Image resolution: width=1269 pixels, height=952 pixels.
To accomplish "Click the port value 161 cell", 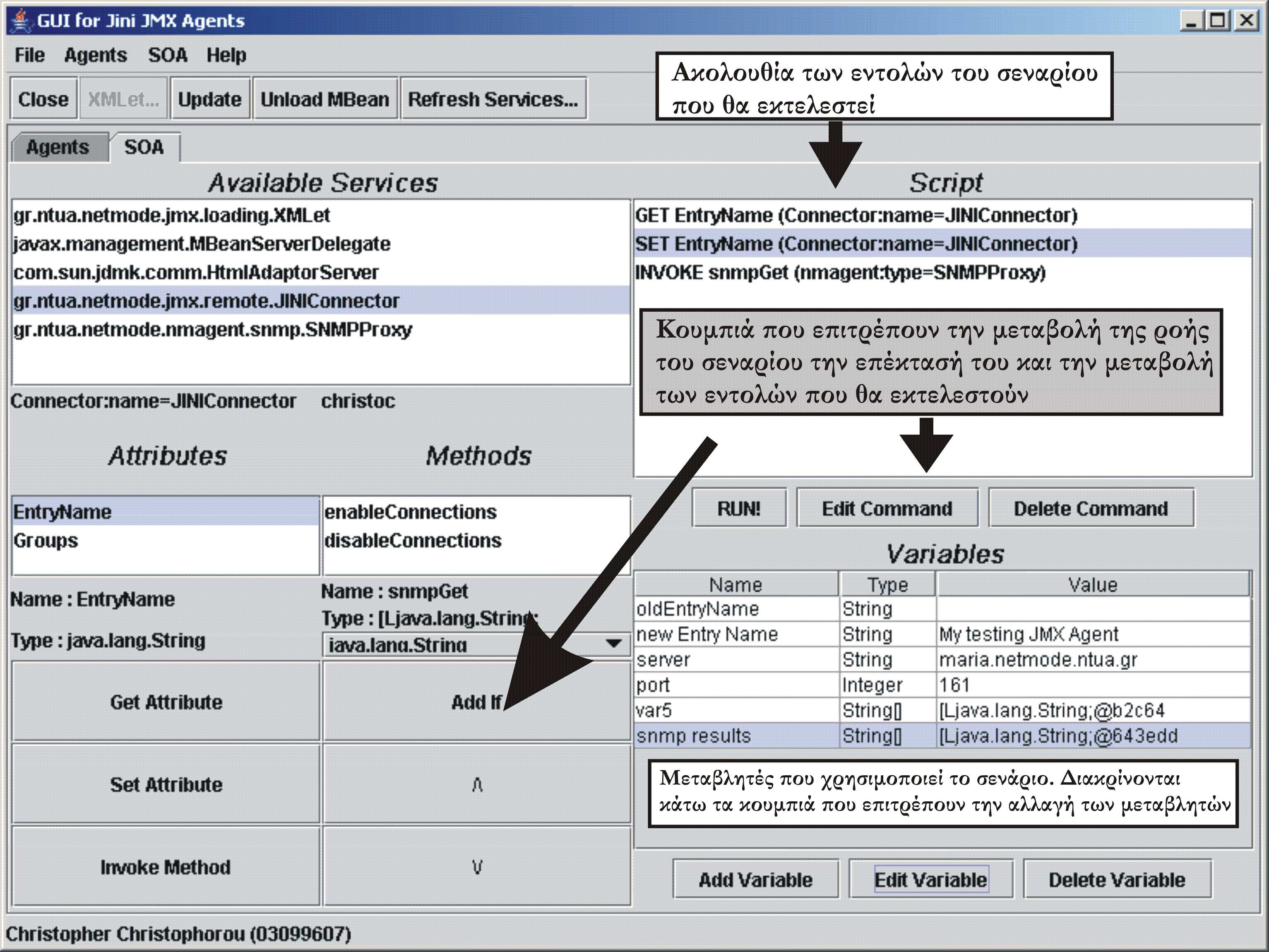I will coord(1093,685).
